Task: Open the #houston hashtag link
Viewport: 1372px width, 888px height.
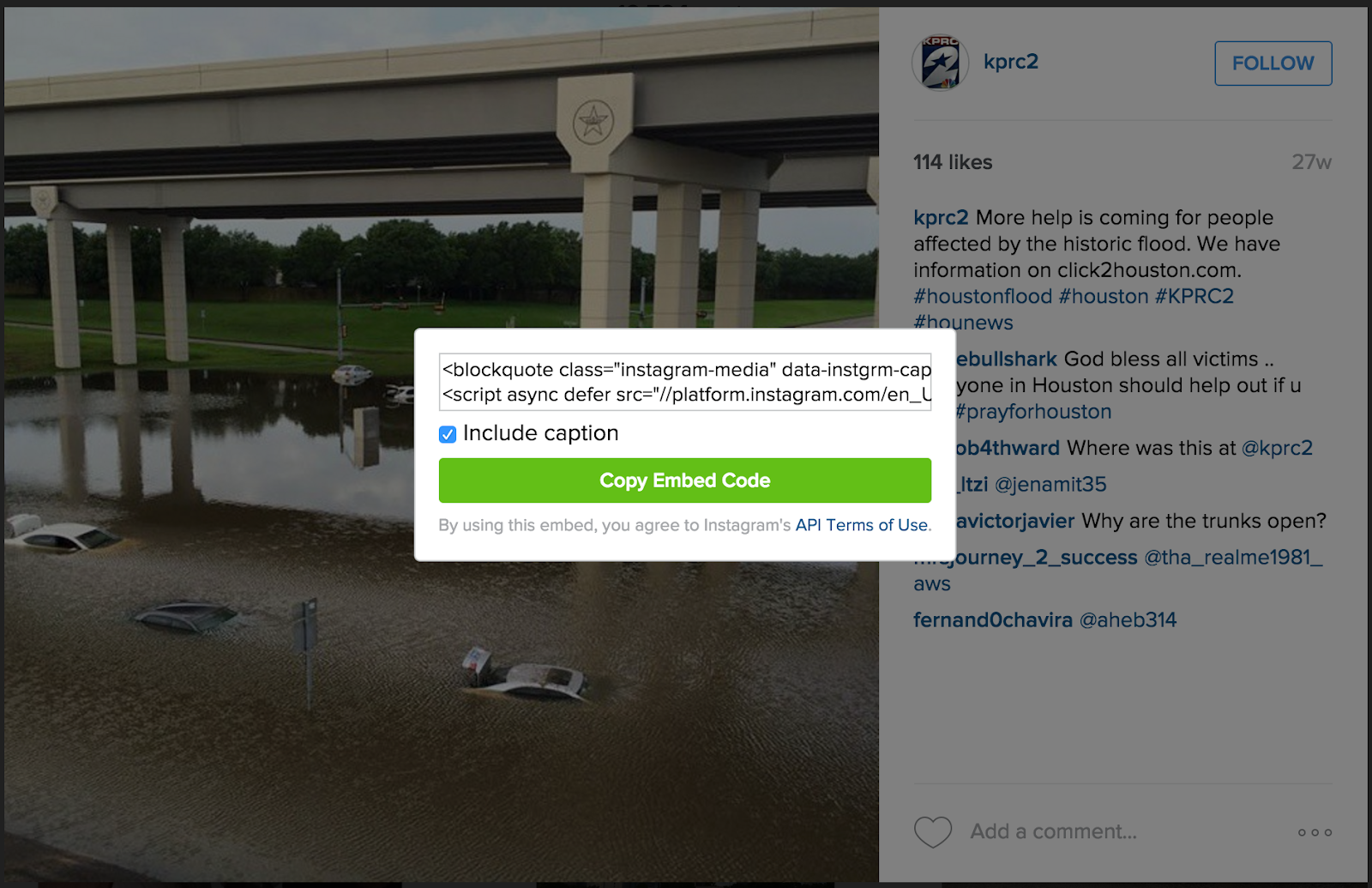Action: [x=1104, y=296]
